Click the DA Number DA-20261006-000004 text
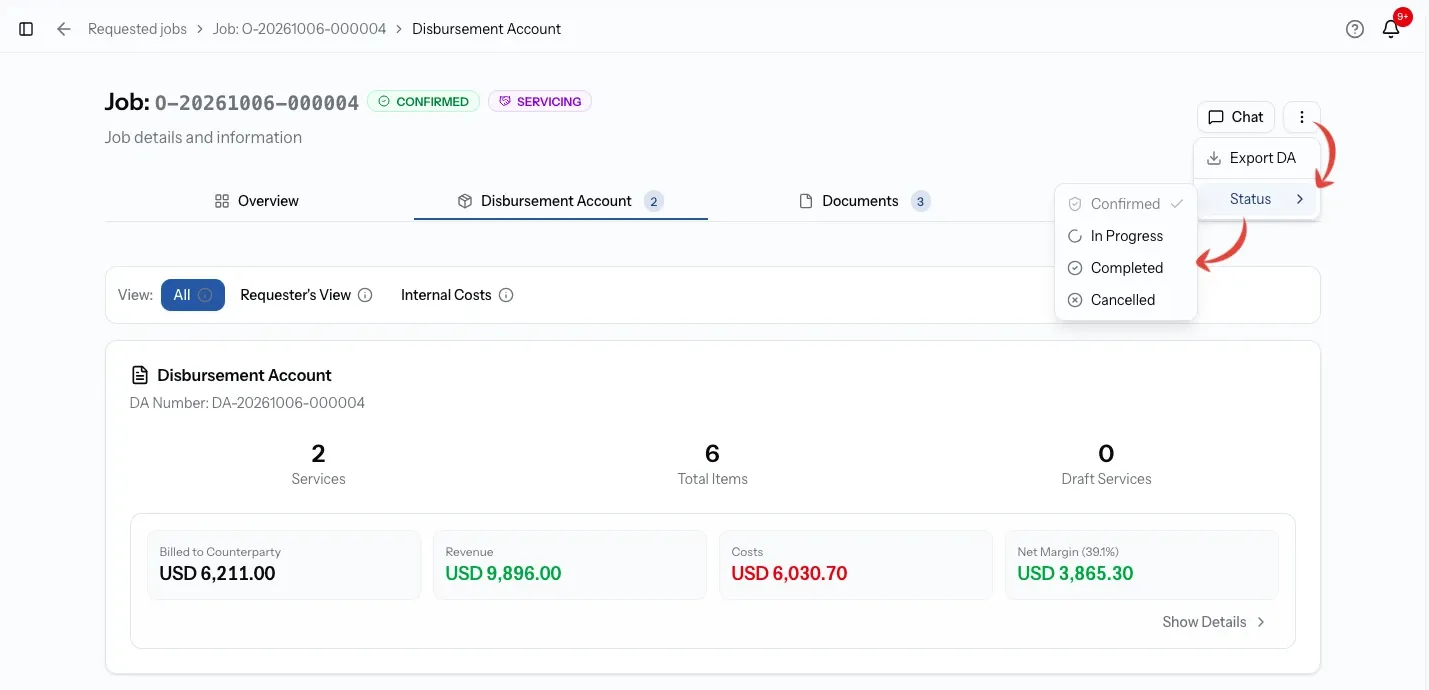This screenshot has height=690, width=1429. pyautogui.click(x=247, y=403)
